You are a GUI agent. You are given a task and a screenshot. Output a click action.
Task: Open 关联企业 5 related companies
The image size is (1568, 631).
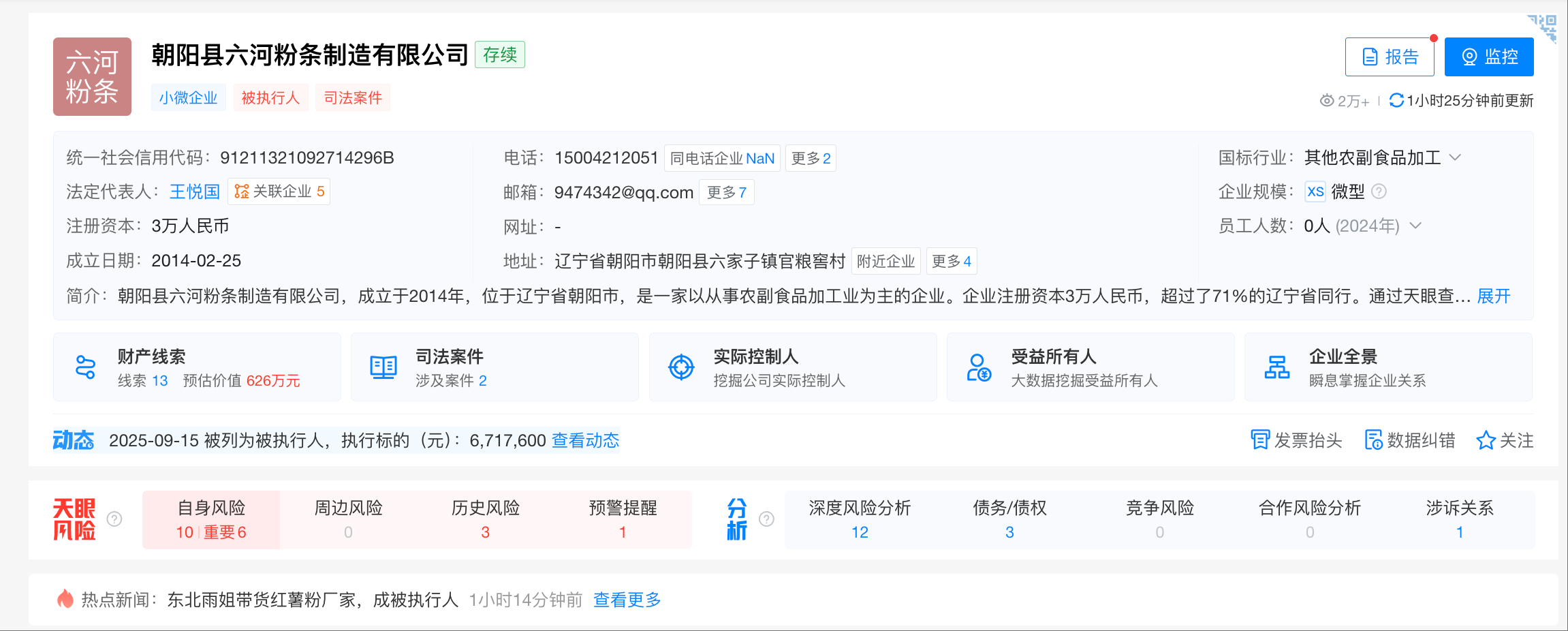click(279, 191)
